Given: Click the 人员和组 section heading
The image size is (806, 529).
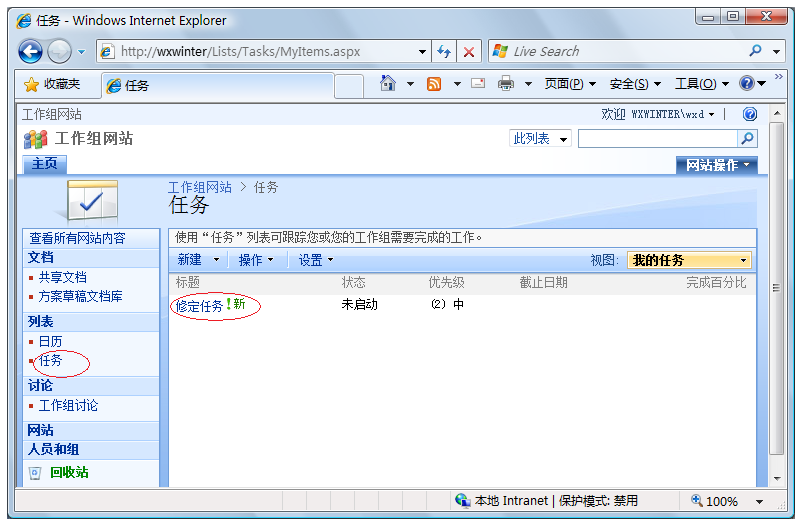Looking at the screenshot, I should click(x=53, y=450).
